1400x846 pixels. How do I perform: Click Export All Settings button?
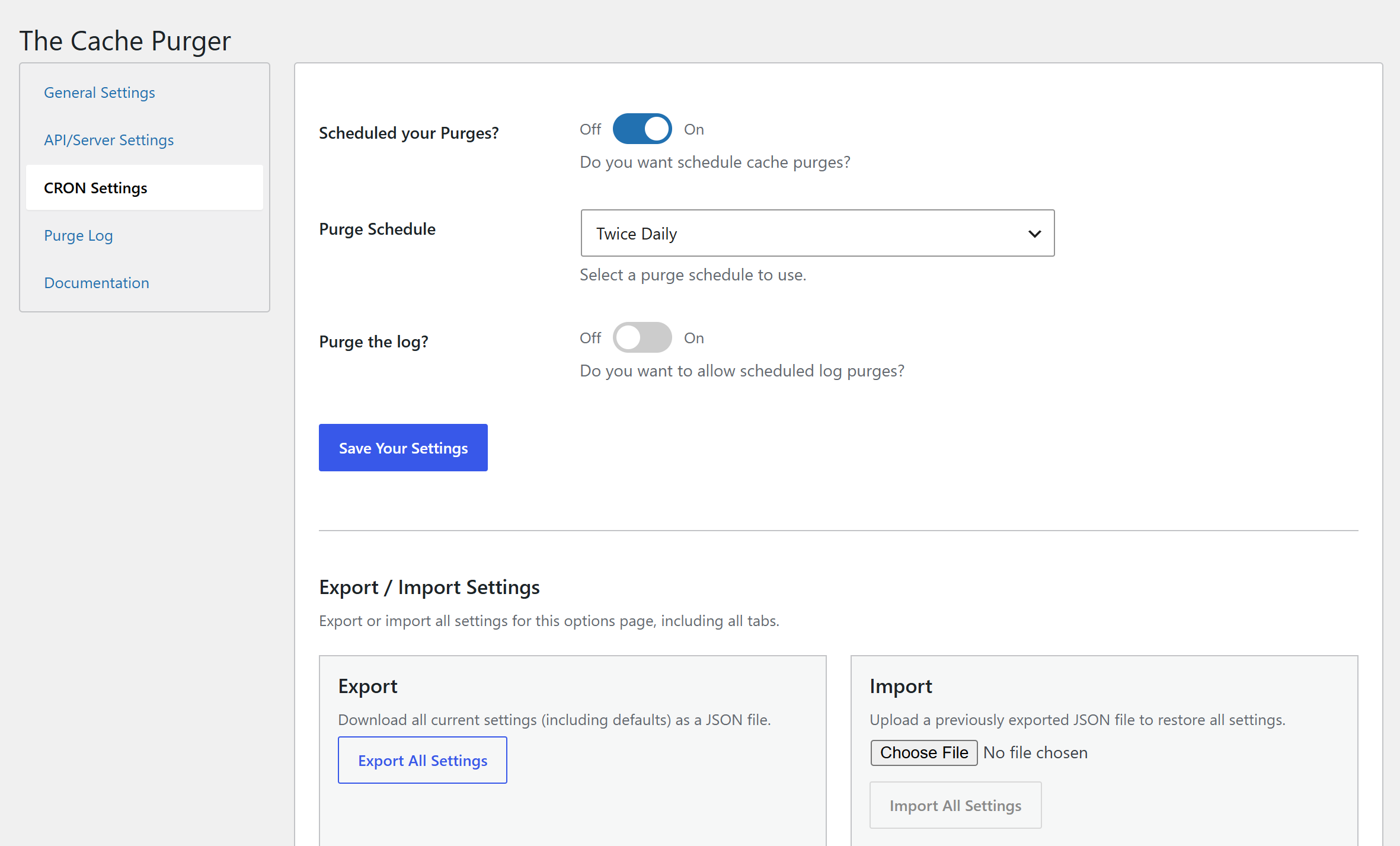tap(422, 760)
